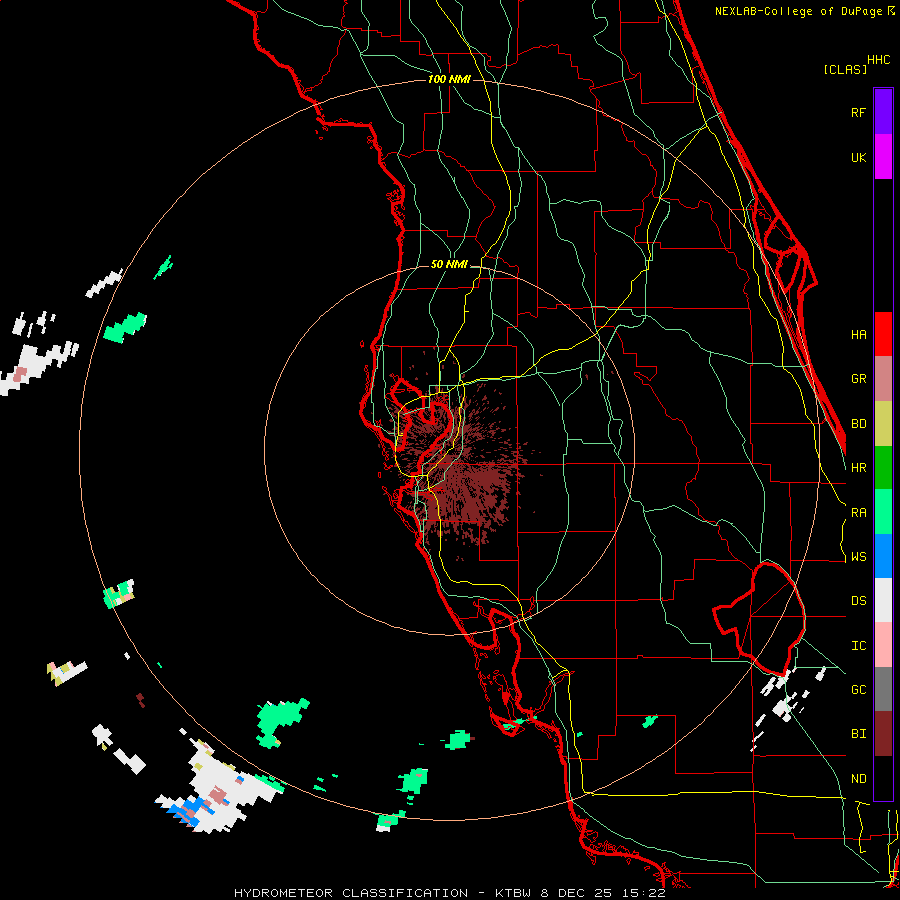Click the "GR" legend label
This screenshot has width=900, height=900.
coord(858,379)
